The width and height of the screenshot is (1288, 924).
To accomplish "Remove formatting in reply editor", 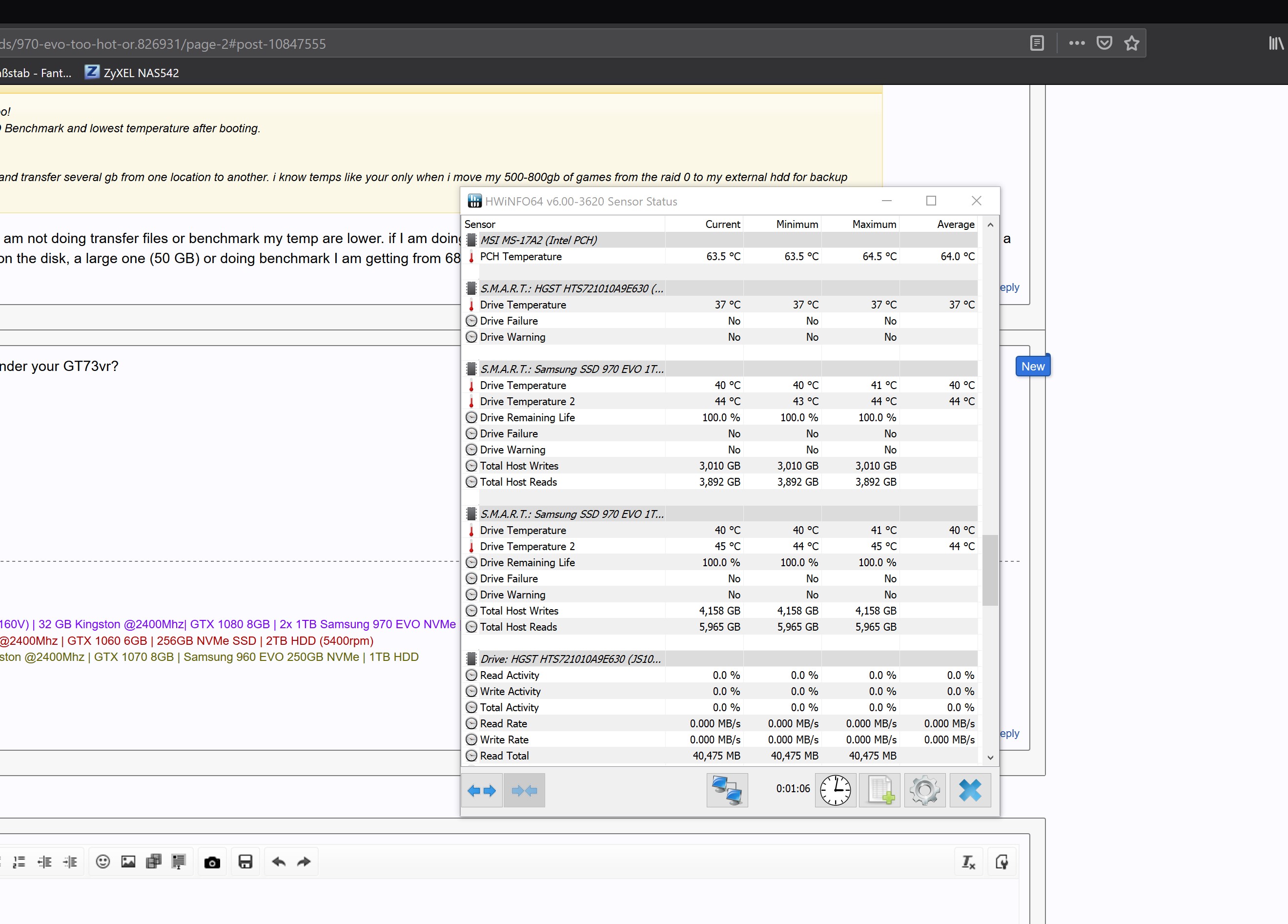I will [968, 862].
